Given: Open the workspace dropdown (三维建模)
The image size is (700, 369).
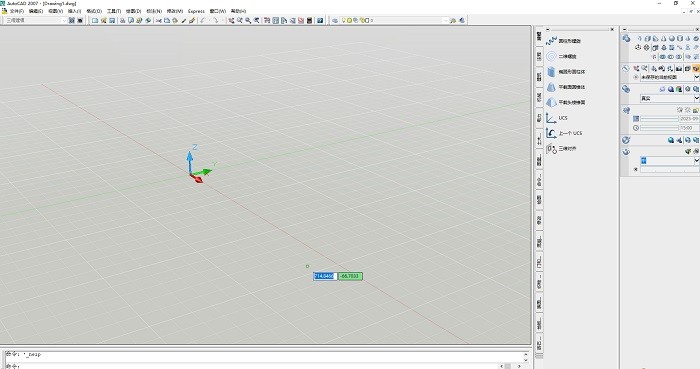Looking at the screenshot, I should point(36,20).
